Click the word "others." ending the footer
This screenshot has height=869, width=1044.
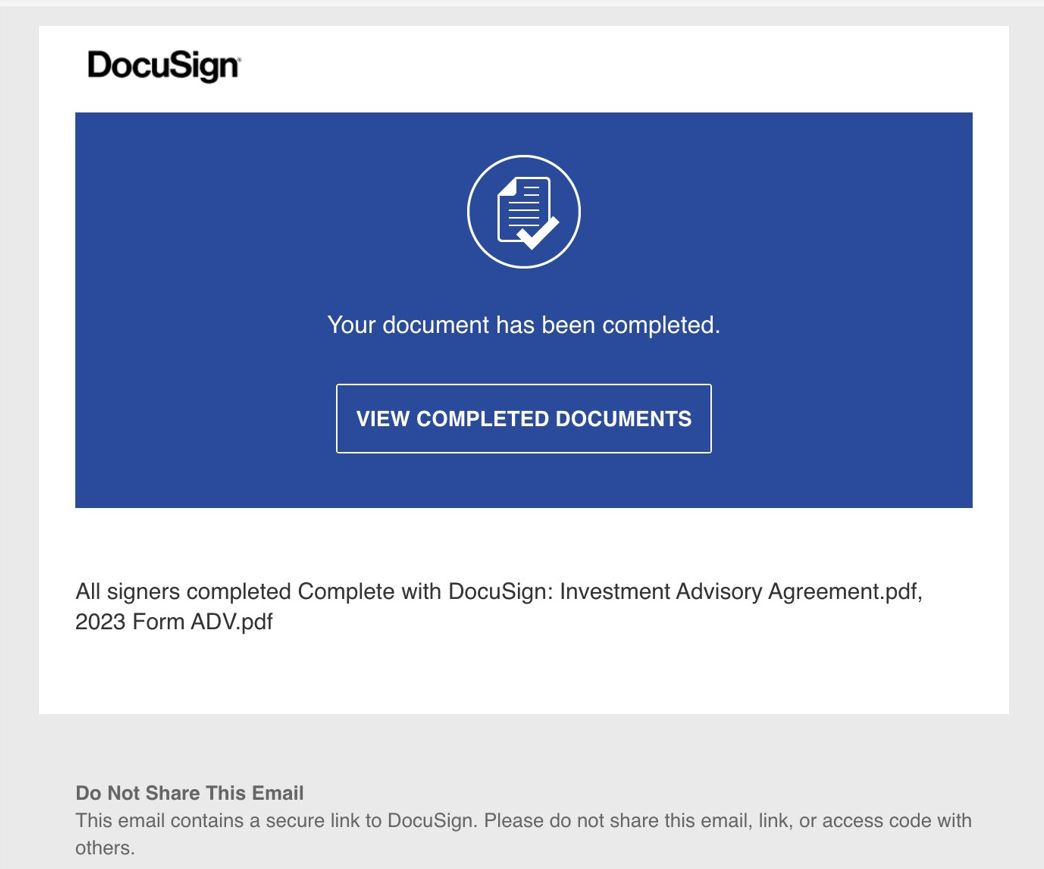105,848
